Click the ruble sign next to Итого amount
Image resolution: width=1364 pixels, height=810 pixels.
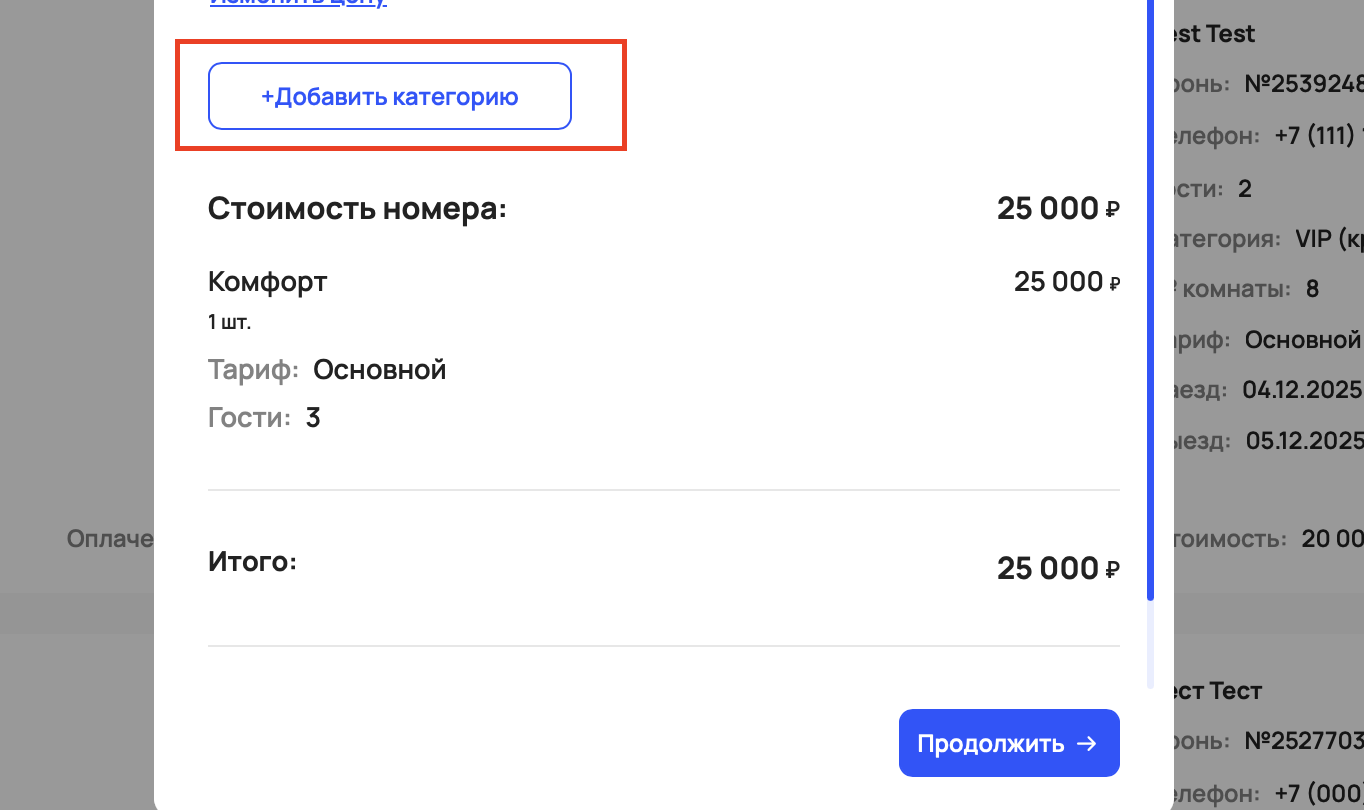[1113, 570]
